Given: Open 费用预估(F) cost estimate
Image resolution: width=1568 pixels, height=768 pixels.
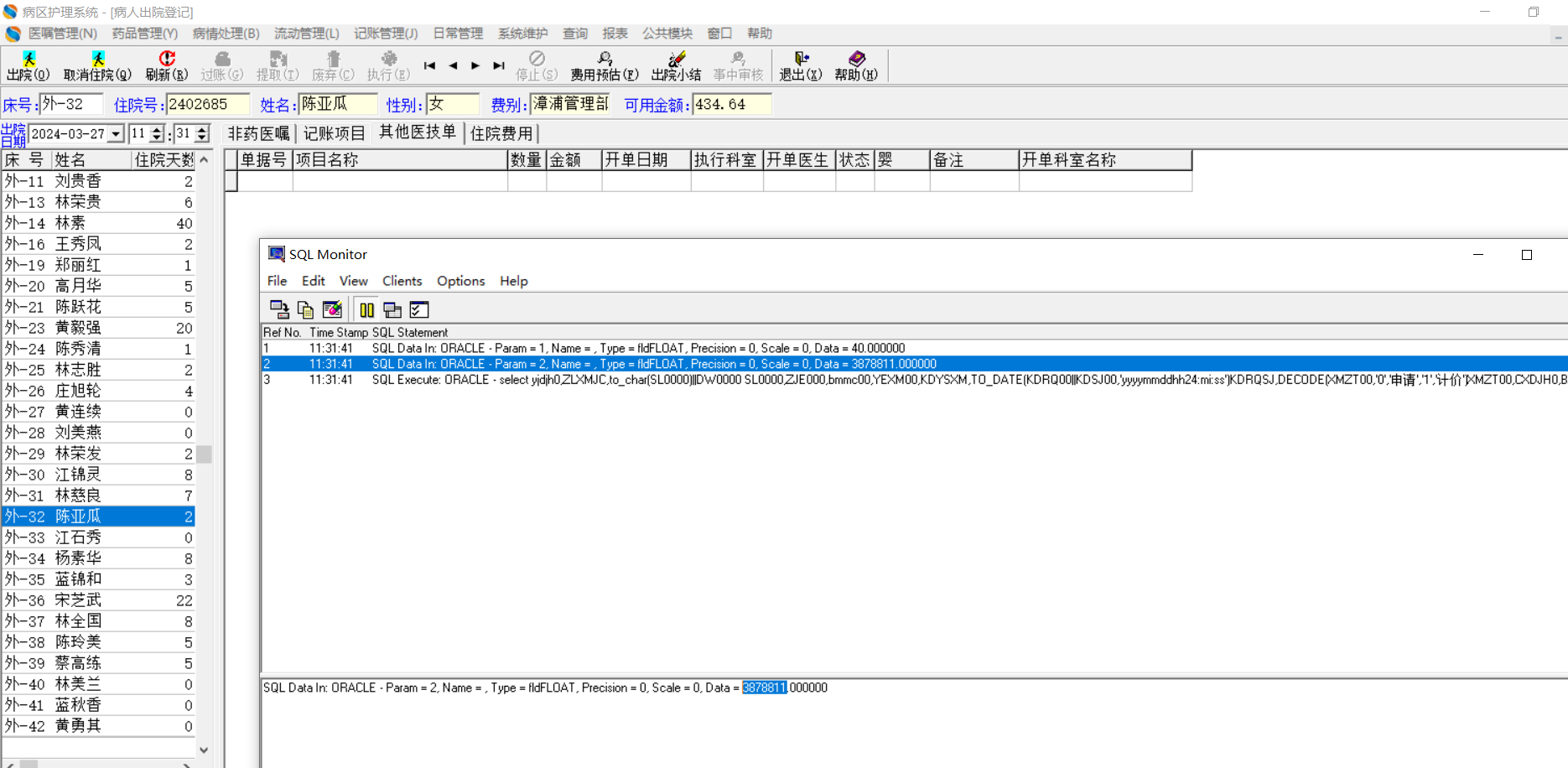Looking at the screenshot, I should tap(605, 65).
